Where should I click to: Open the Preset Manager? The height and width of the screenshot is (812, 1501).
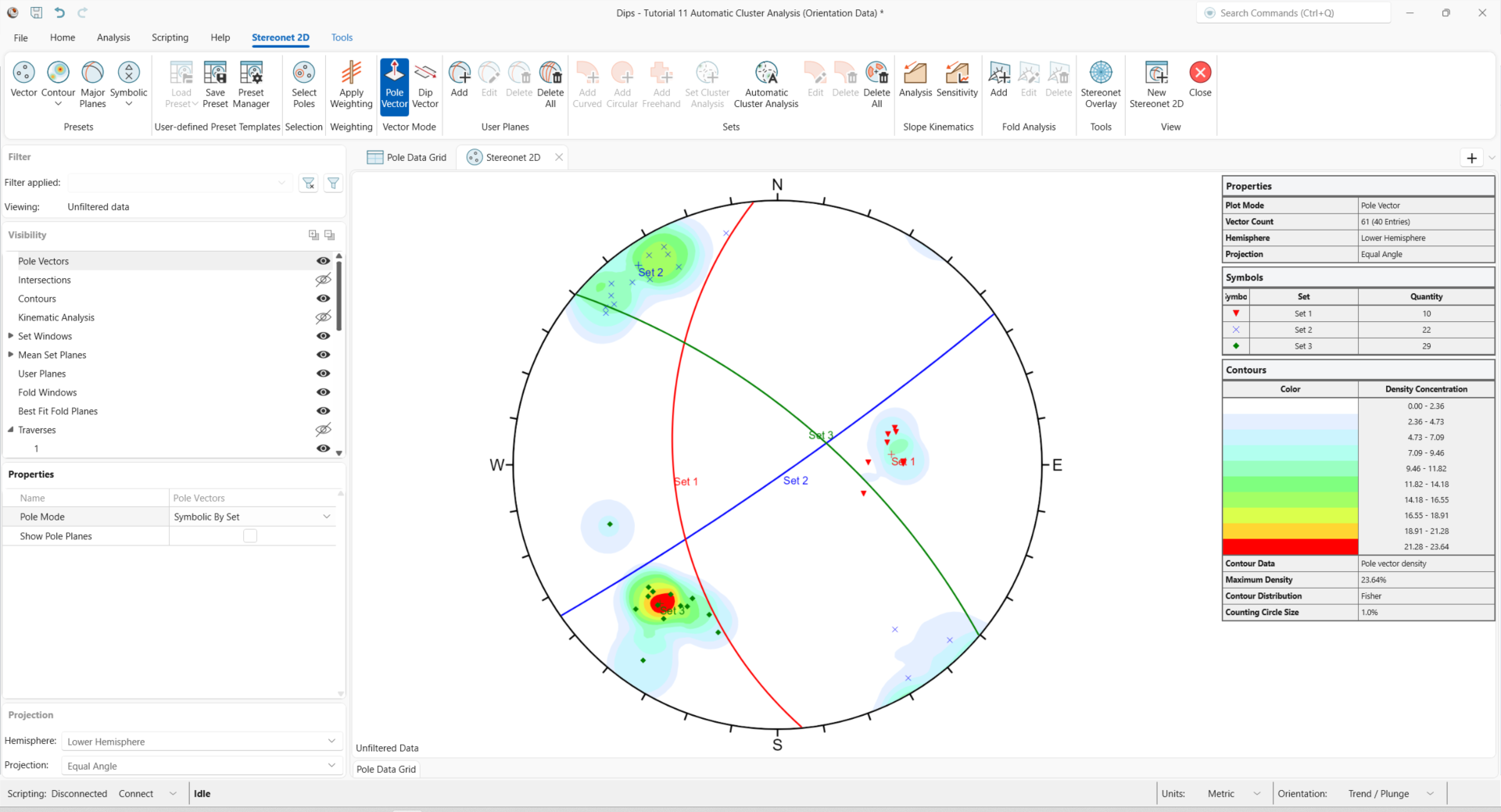251,84
